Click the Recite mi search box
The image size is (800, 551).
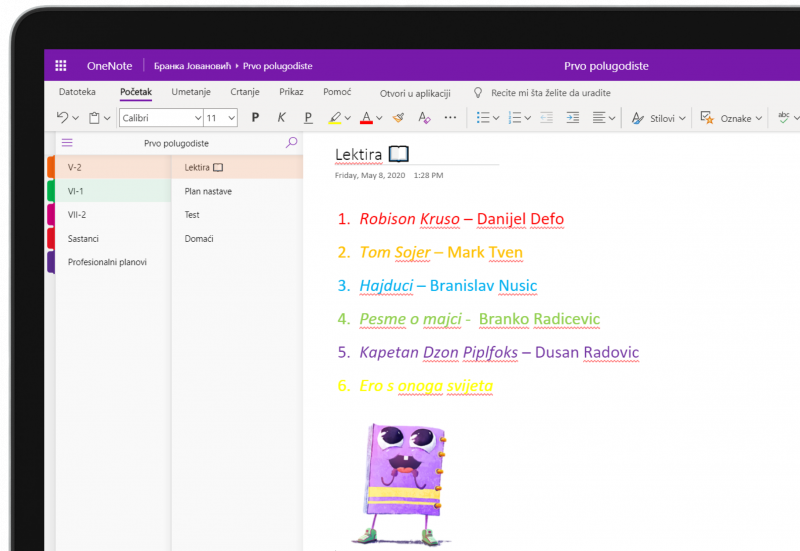point(551,93)
